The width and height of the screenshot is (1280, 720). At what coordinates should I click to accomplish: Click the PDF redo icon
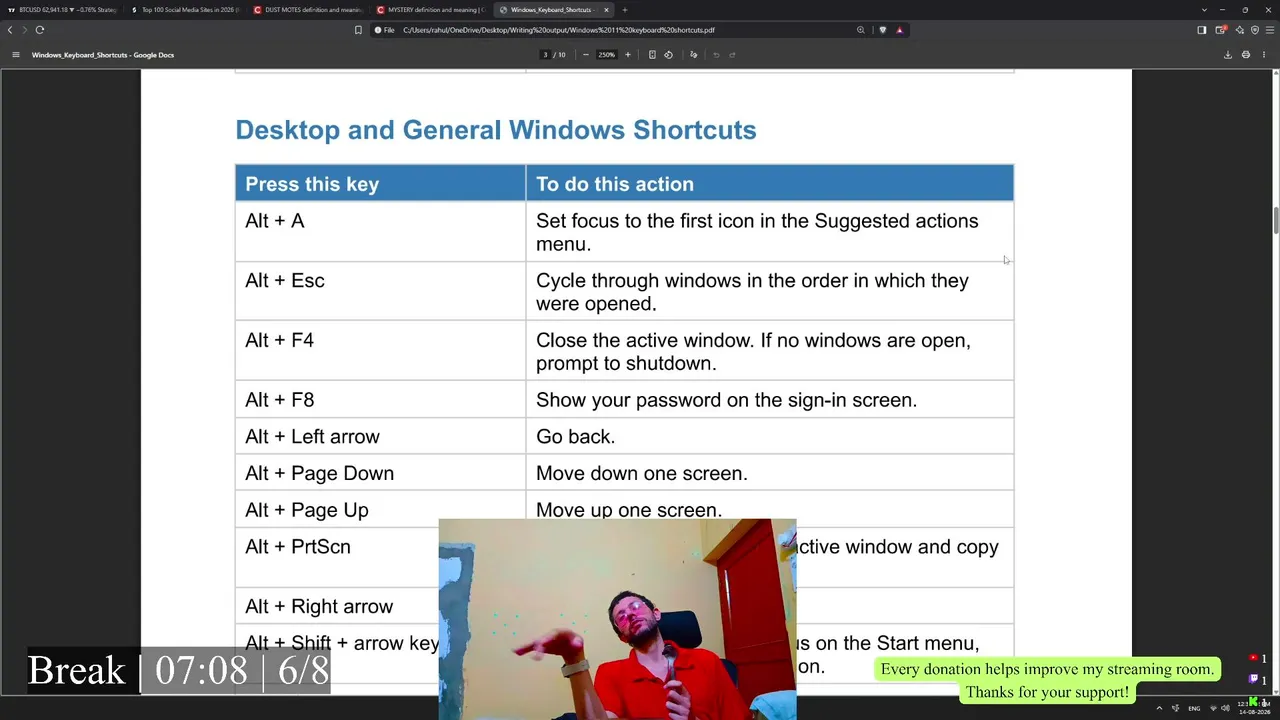pyautogui.click(x=732, y=55)
